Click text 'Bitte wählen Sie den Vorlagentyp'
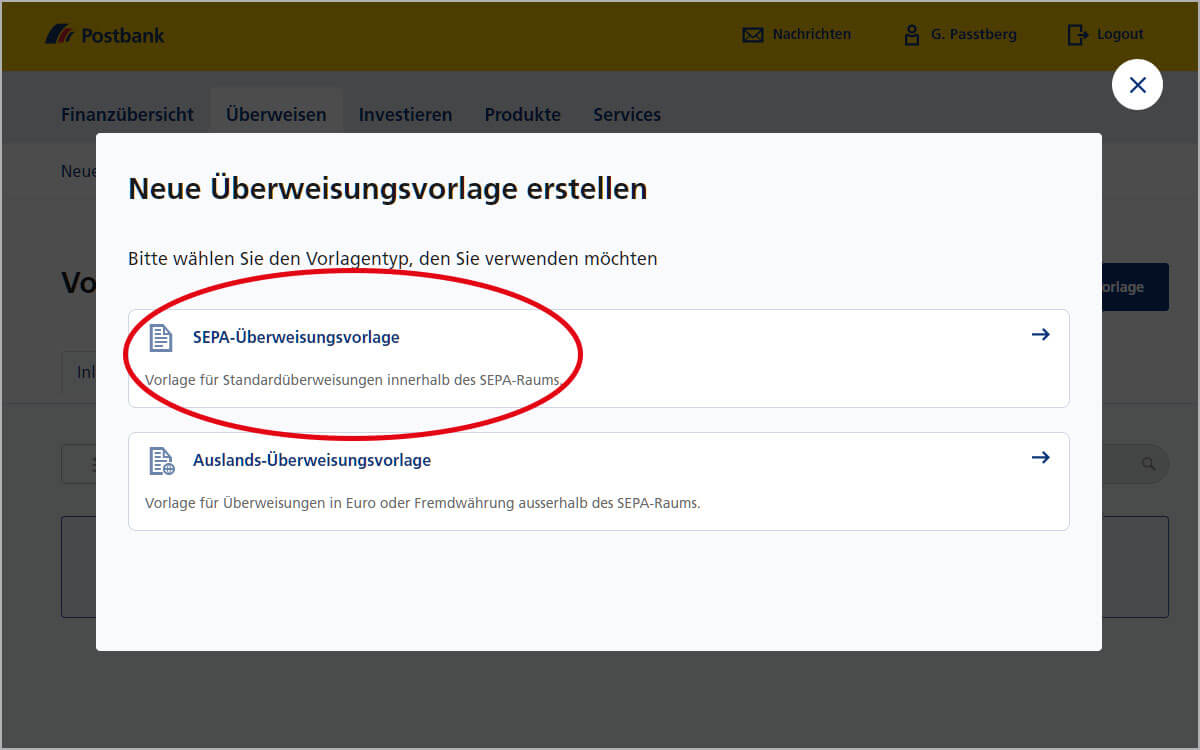Image resolution: width=1200 pixels, height=750 pixels. [x=269, y=259]
